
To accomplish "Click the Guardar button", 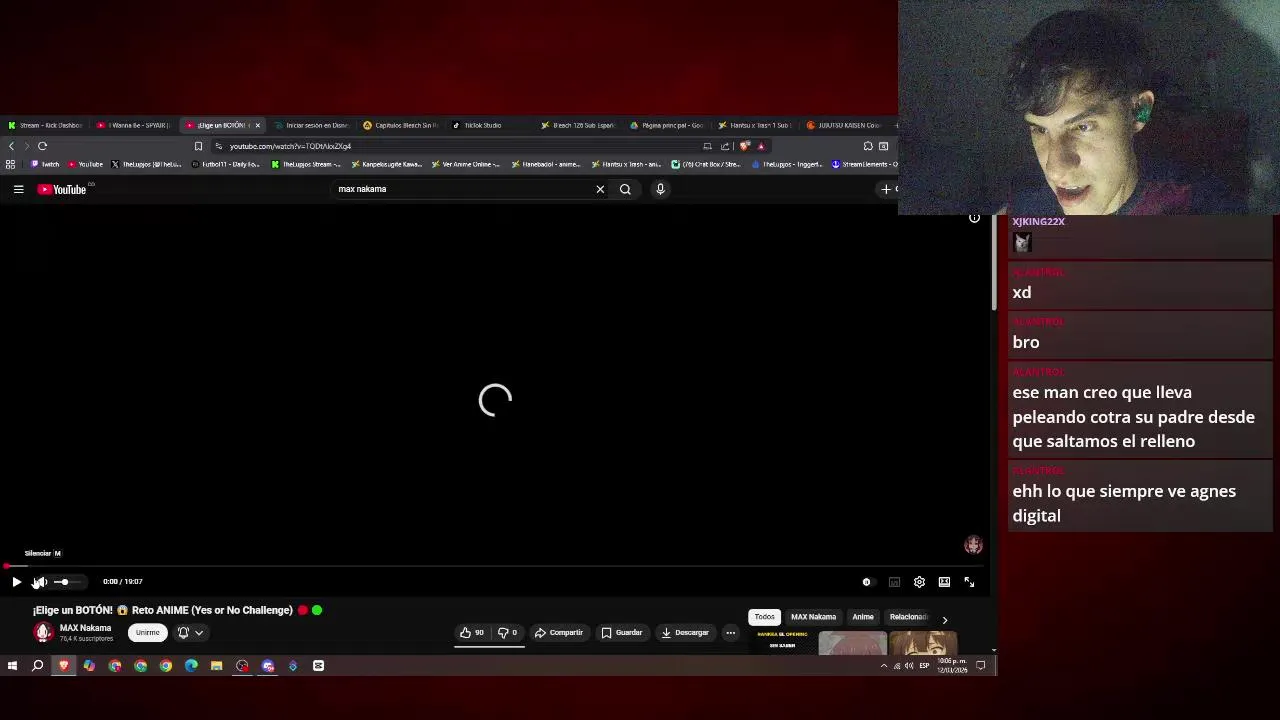I will pos(622,633).
